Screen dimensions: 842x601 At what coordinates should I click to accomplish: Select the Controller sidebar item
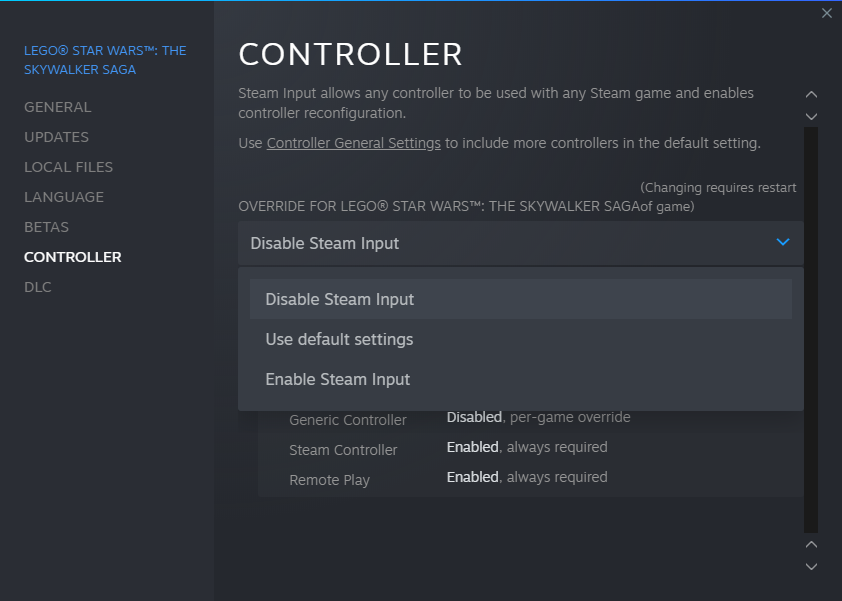[72, 257]
